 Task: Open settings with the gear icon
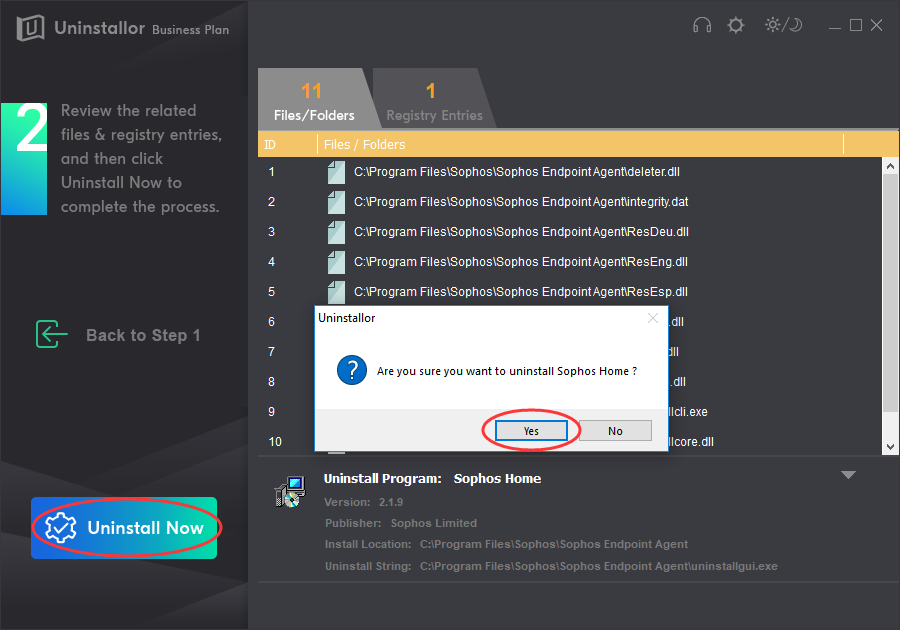coord(735,25)
